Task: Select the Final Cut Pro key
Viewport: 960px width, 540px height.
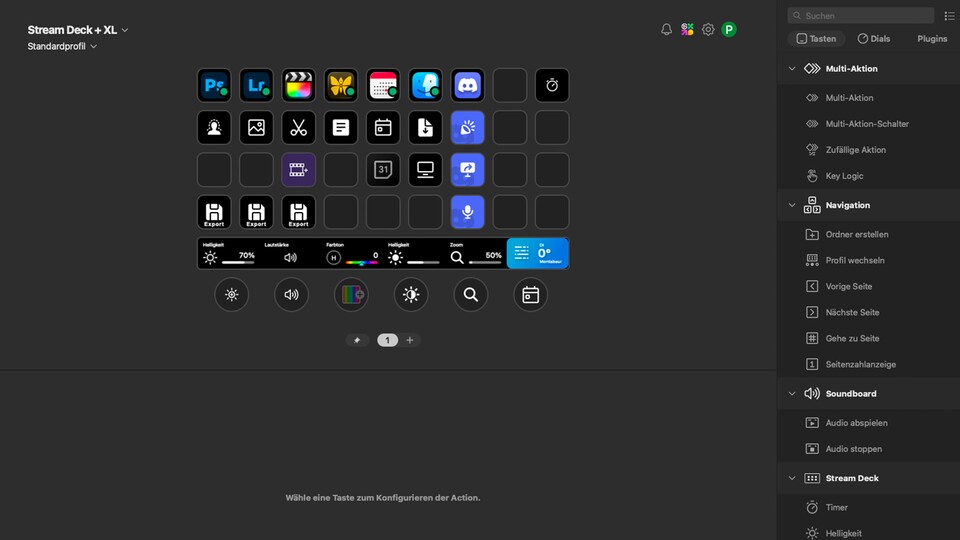Action: click(298, 85)
